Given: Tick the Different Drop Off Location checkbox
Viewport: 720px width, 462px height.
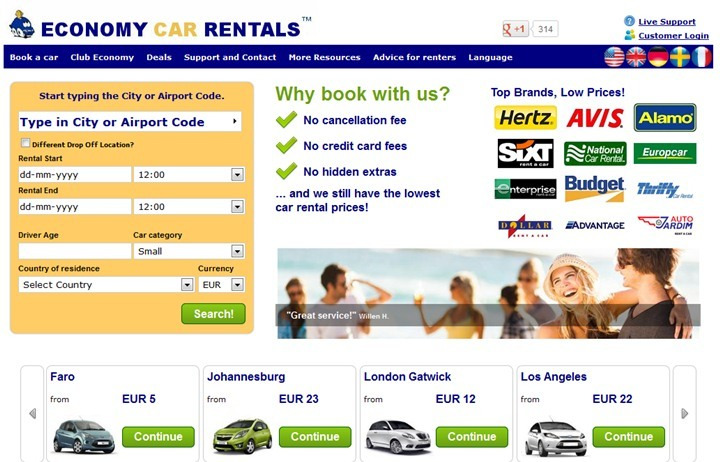Looking at the screenshot, I should pos(25,143).
